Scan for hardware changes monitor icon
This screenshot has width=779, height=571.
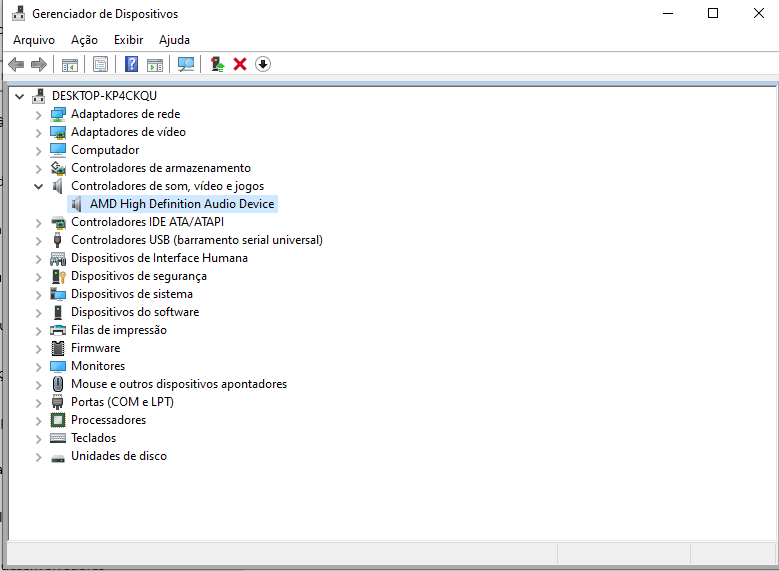tap(186, 65)
